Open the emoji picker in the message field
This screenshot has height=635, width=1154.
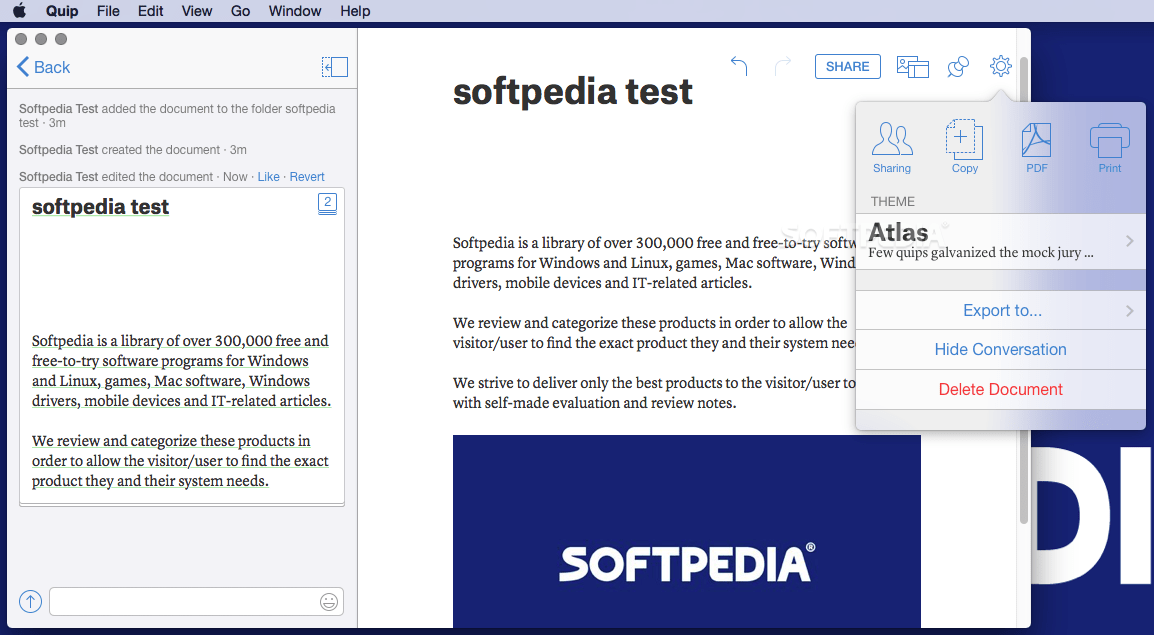[329, 601]
